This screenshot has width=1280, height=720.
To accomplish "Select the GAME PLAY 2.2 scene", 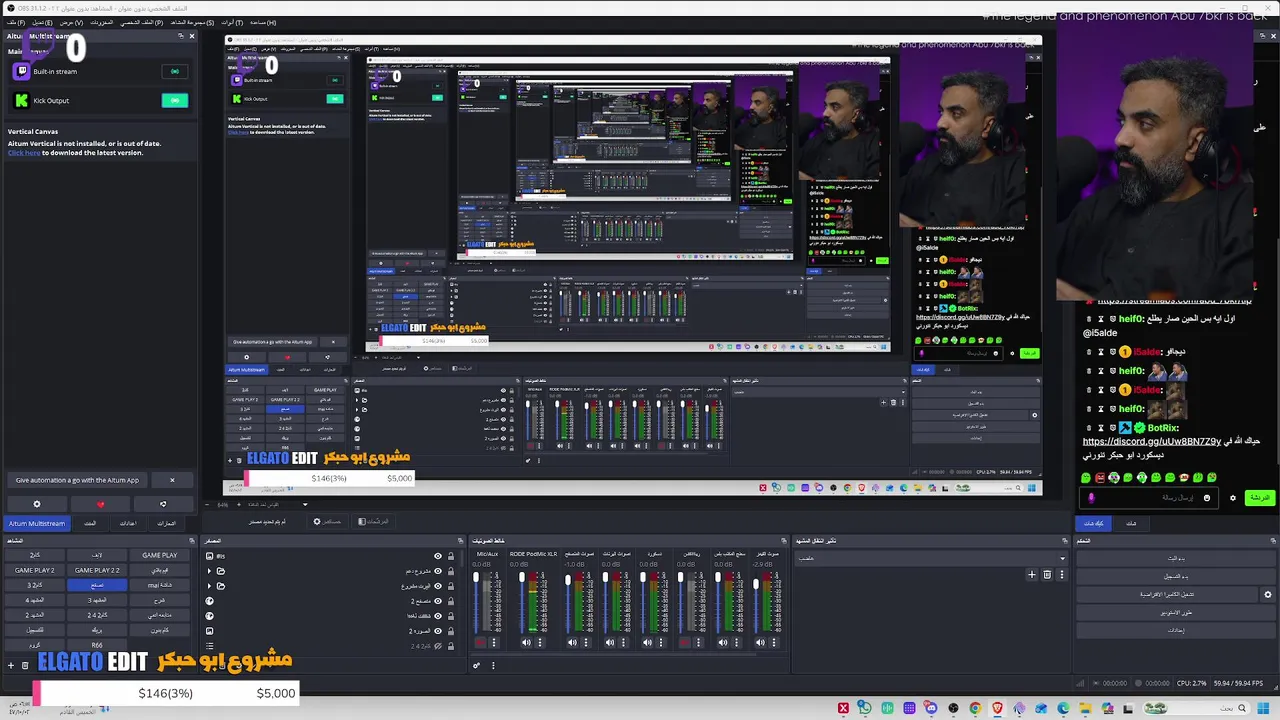I will coord(97,570).
